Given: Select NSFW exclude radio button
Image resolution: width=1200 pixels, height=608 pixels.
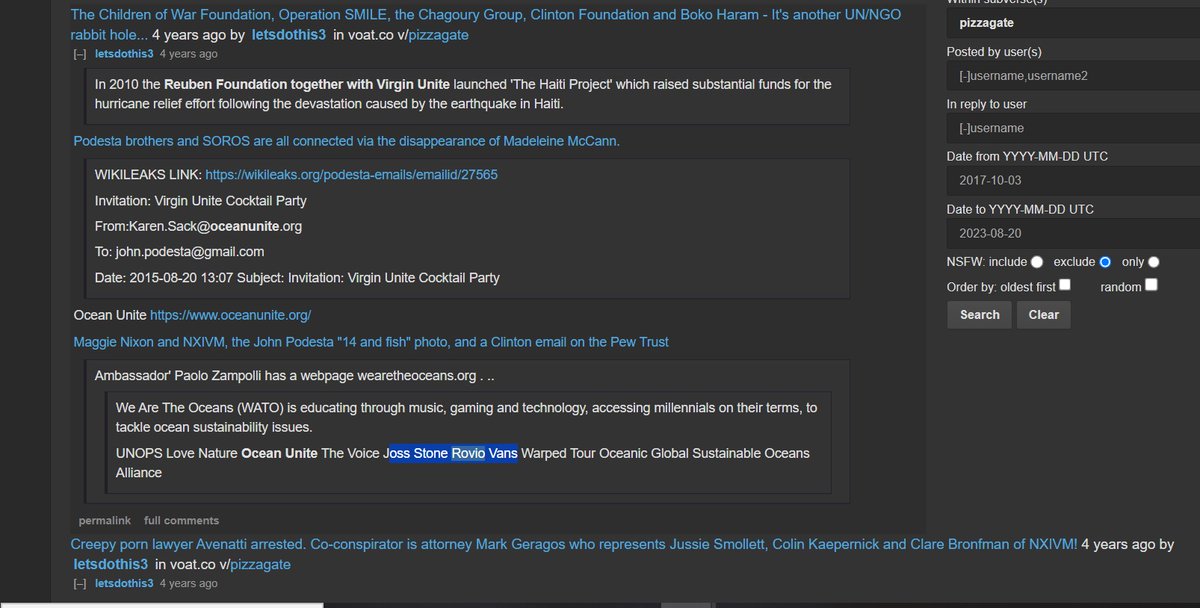Looking at the screenshot, I should [1105, 262].
